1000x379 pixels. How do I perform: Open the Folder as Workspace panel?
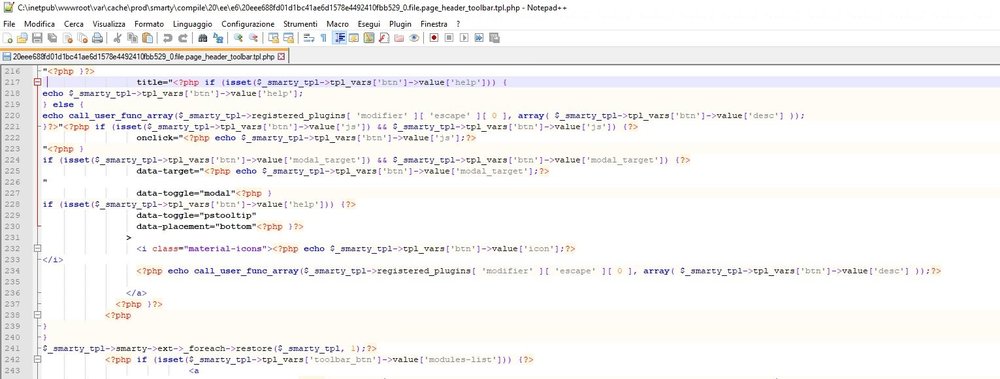point(399,38)
